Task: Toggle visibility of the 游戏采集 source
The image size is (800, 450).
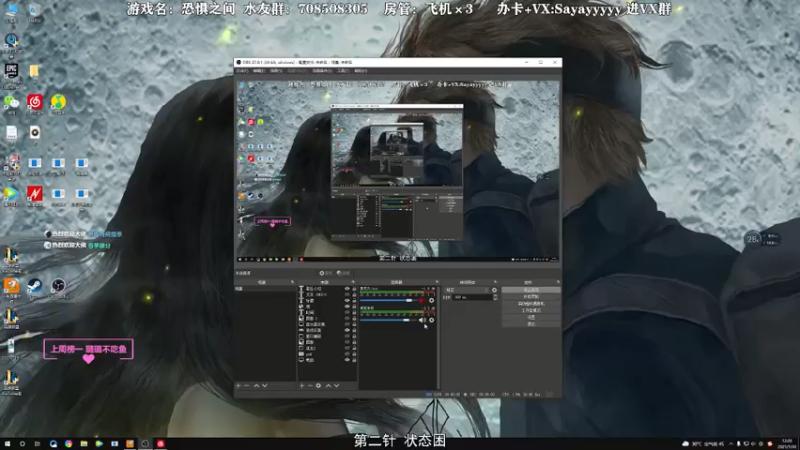Action: [x=347, y=330]
